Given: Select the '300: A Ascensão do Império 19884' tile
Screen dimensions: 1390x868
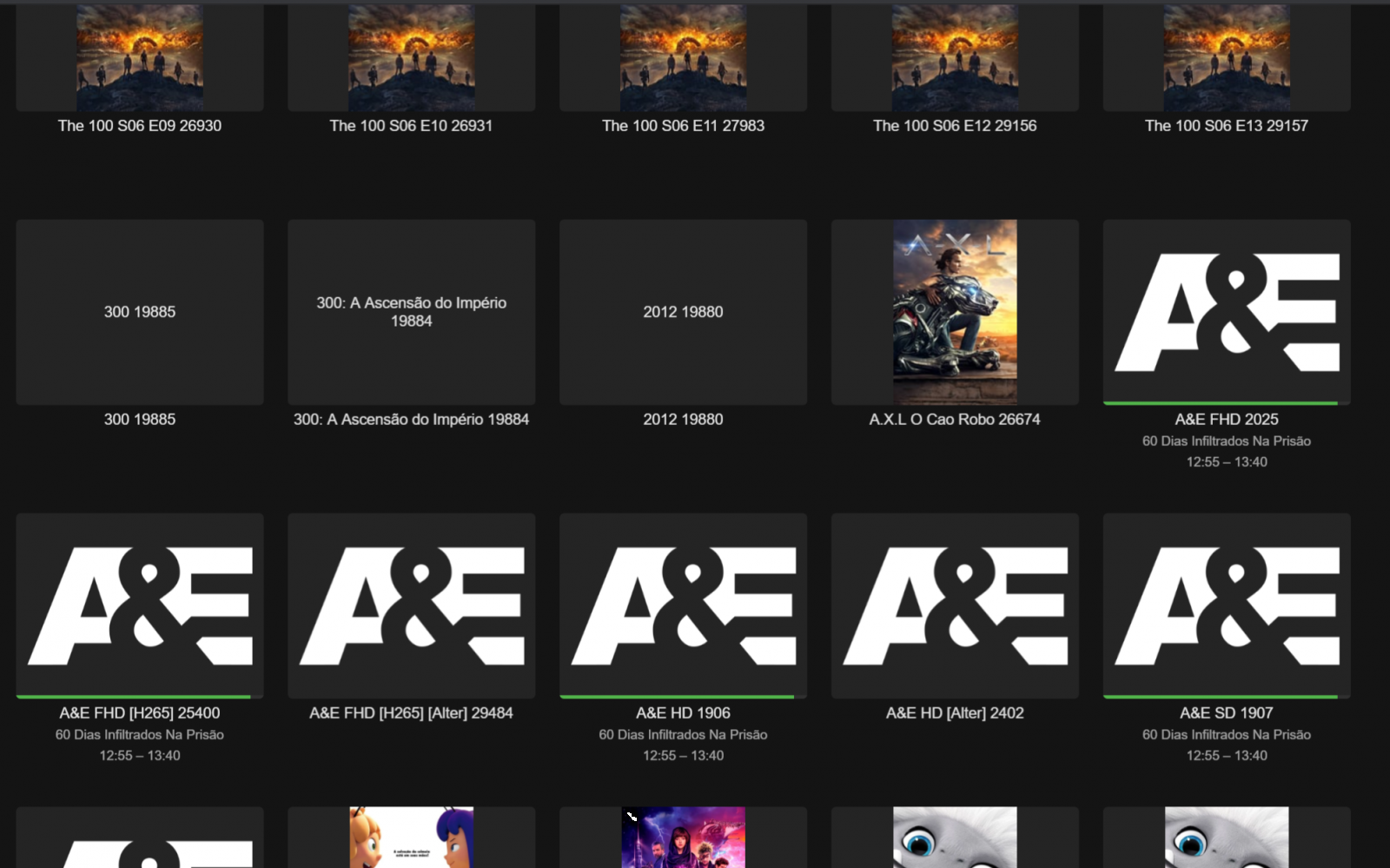Looking at the screenshot, I should (412, 312).
